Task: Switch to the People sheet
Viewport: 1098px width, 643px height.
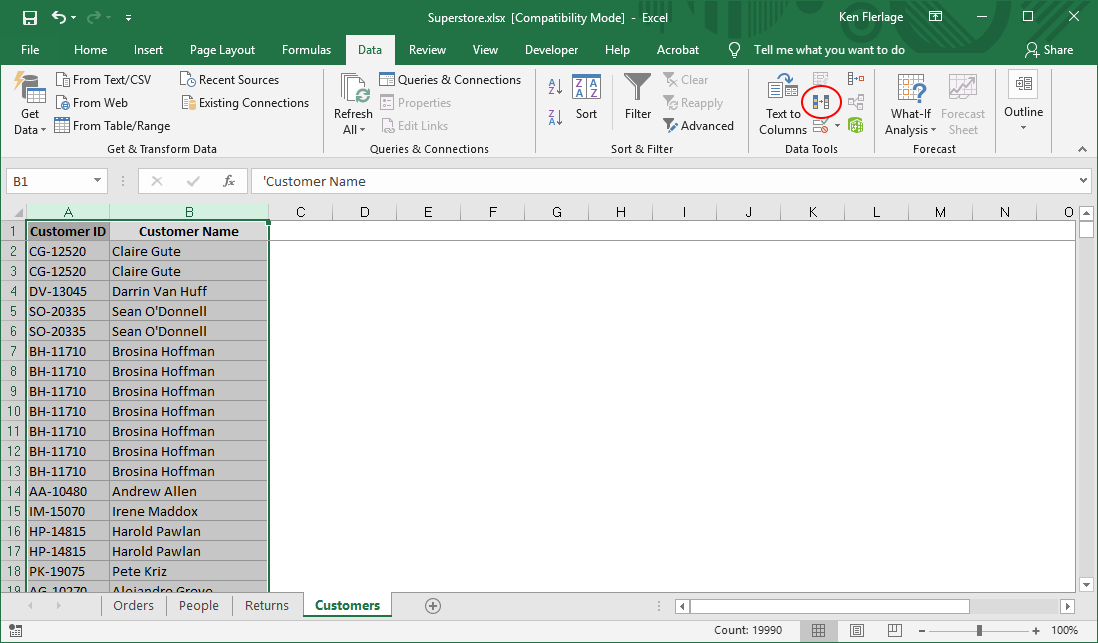Action: point(199,606)
